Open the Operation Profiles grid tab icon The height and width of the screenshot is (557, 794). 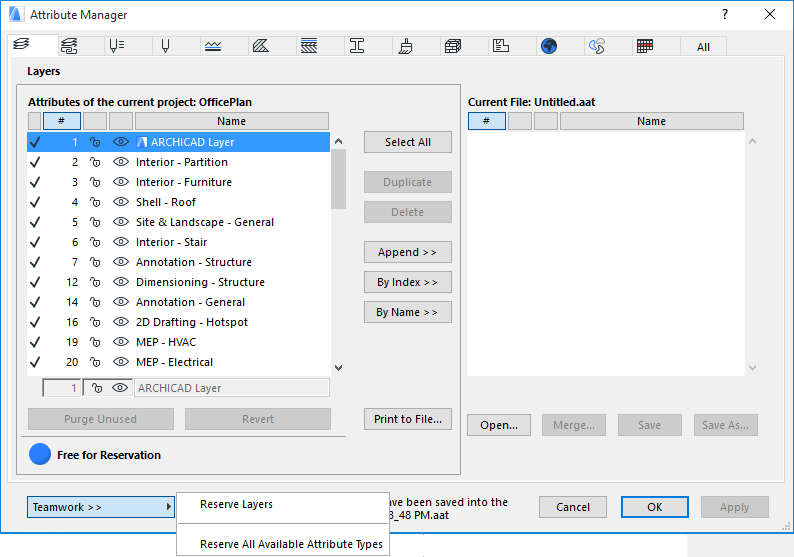click(x=645, y=46)
